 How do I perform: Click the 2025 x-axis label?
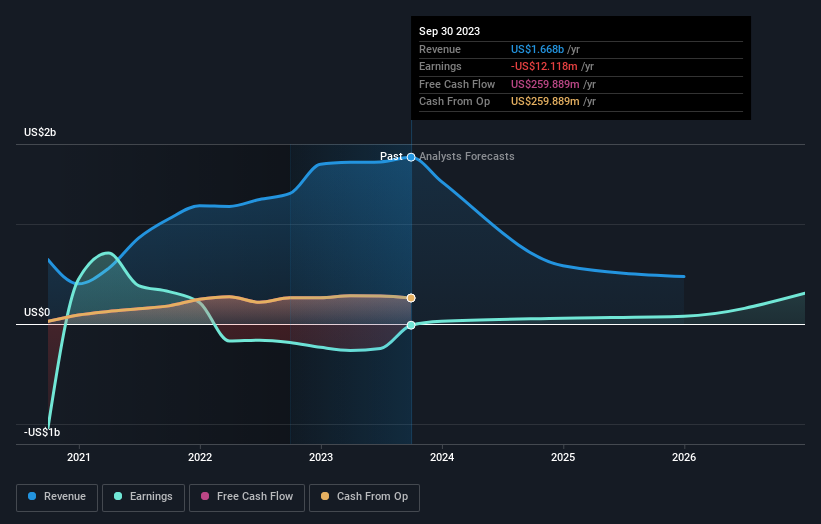point(563,457)
